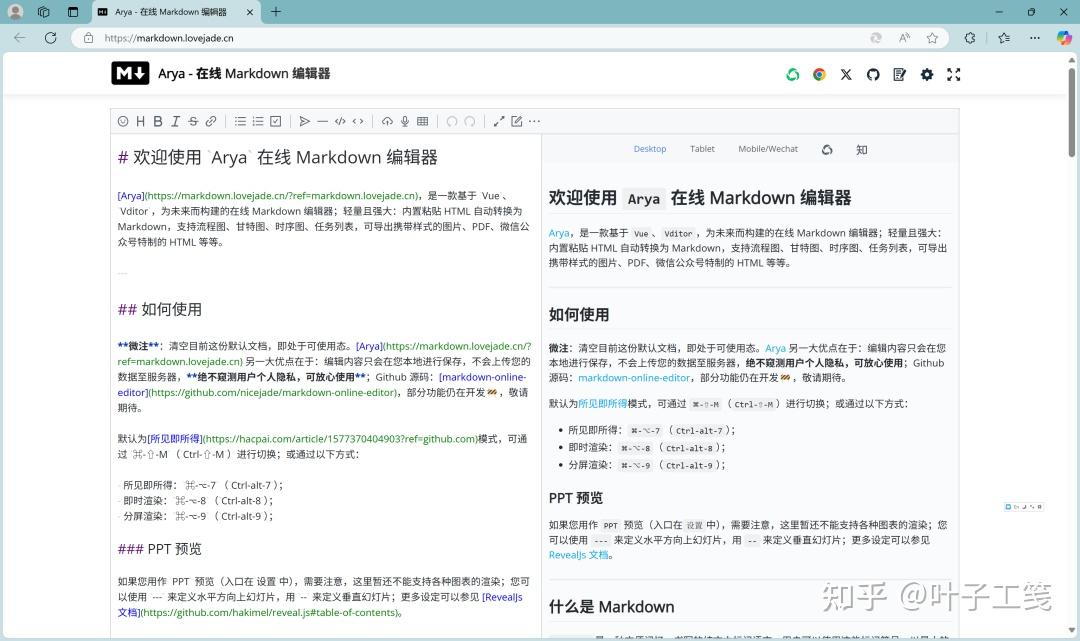Toggle bold formatting
1080x641 pixels.
[x=158, y=121]
